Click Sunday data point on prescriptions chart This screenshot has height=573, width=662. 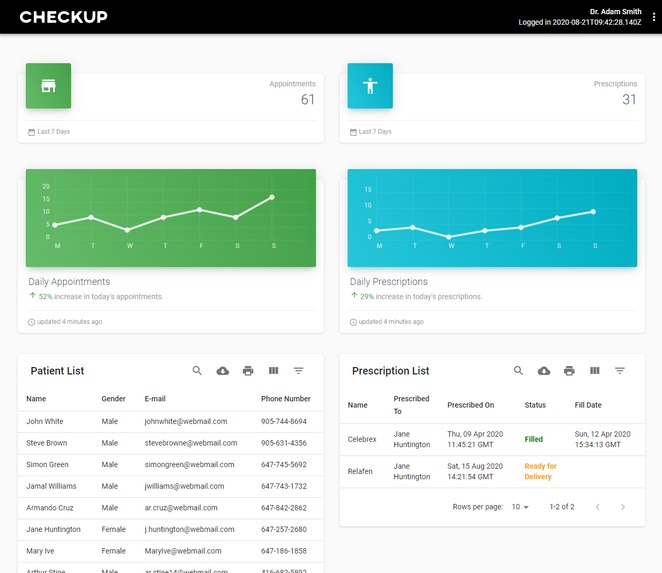pos(593,212)
